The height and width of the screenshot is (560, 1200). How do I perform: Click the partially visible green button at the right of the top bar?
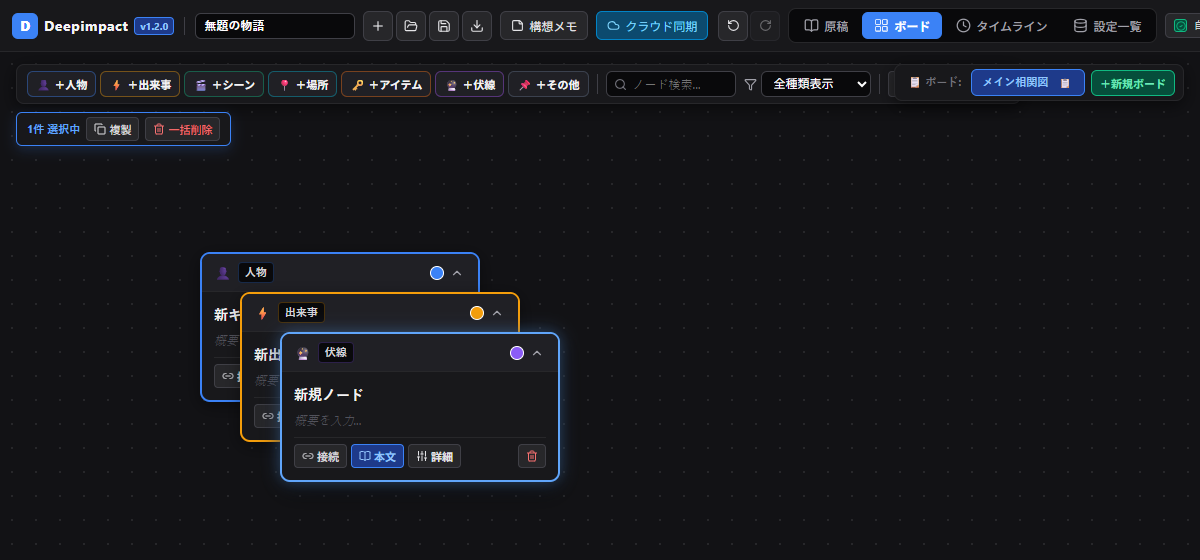[1182, 26]
